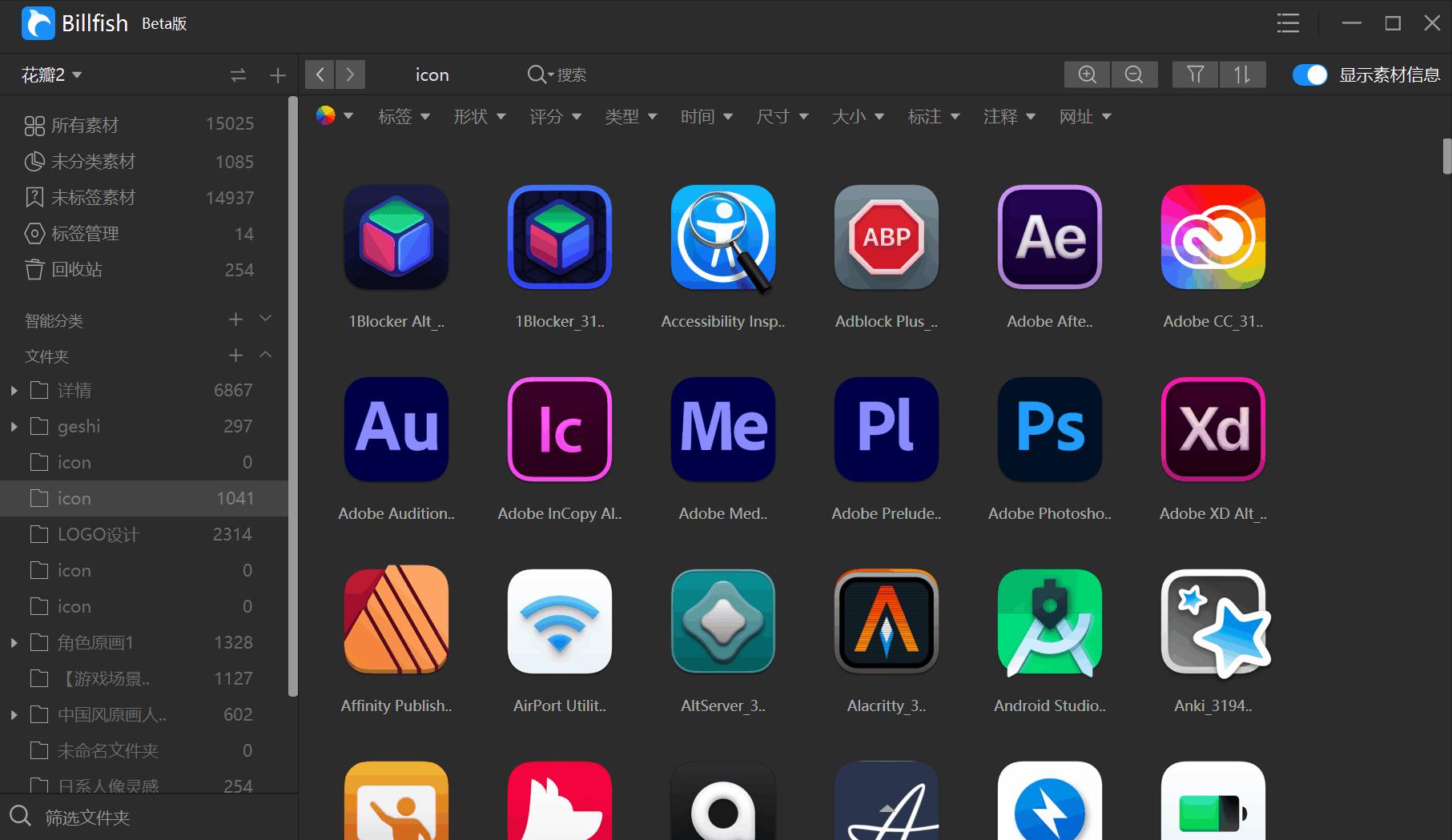Viewport: 1452px width, 840px height.
Task: Open the hamburger menu in title bar
Action: pyautogui.click(x=1288, y=23)
